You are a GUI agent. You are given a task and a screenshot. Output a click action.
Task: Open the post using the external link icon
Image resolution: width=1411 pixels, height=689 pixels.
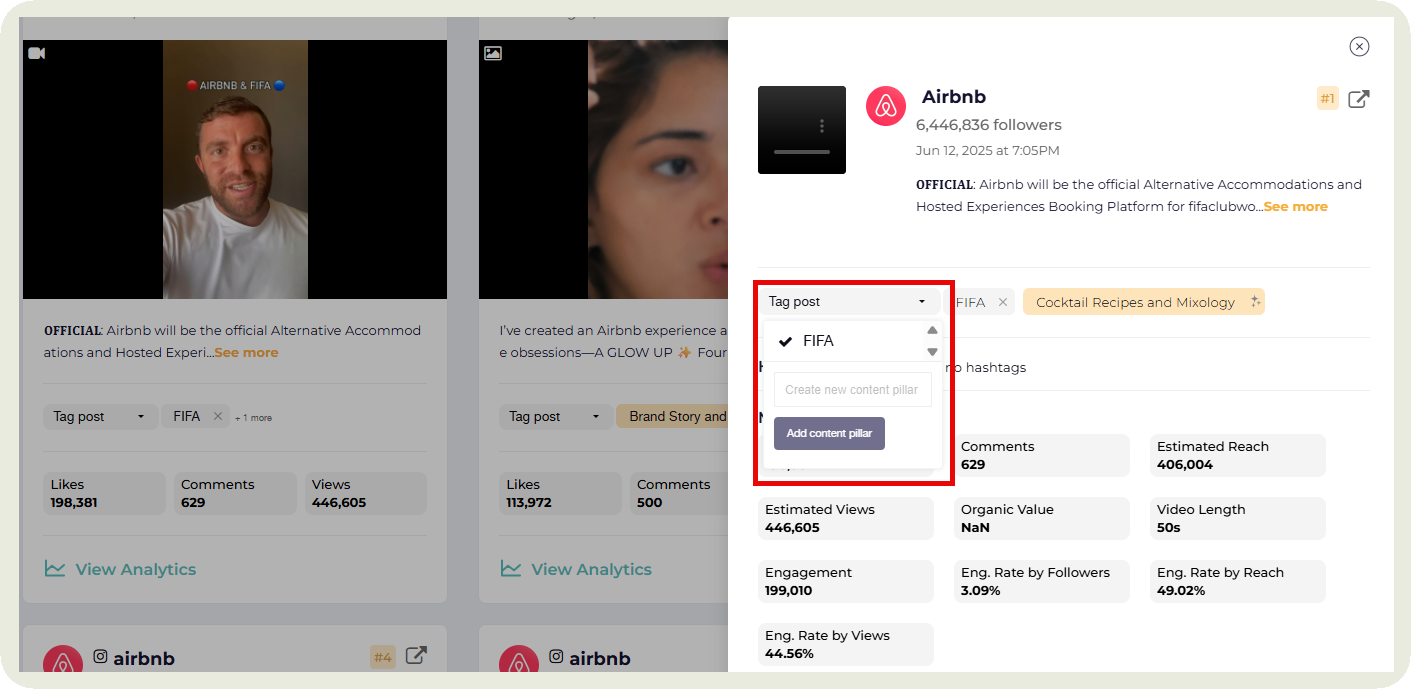click(x=1359, y=98)
